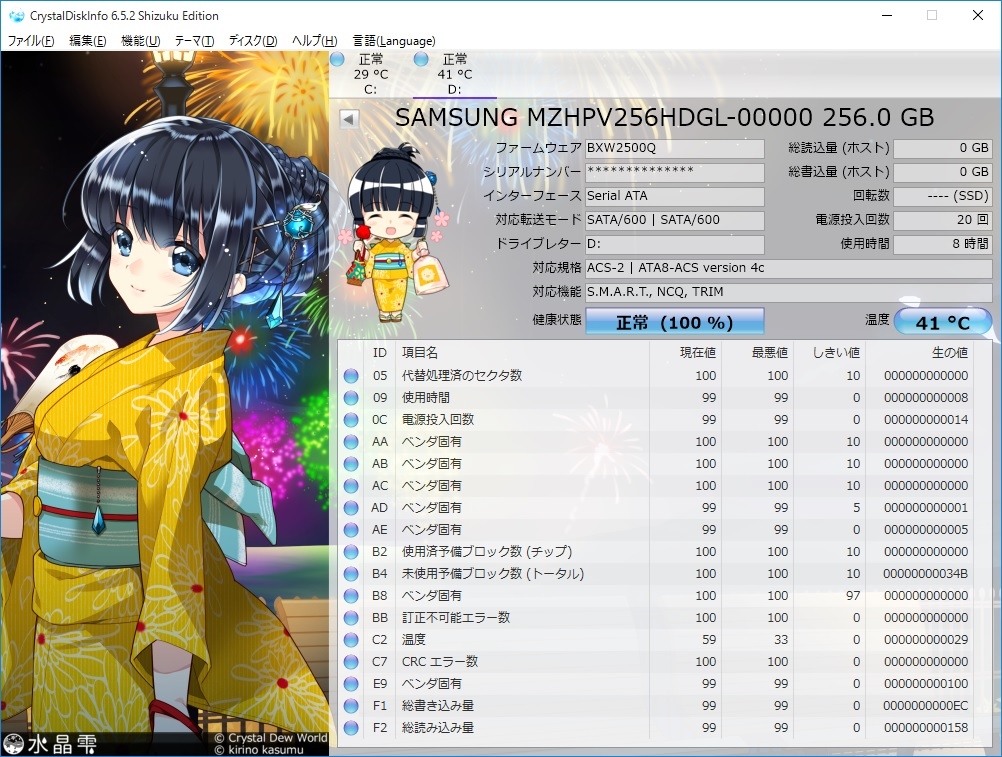Select the D: drive 41 °C tab

tap(454, 74)
